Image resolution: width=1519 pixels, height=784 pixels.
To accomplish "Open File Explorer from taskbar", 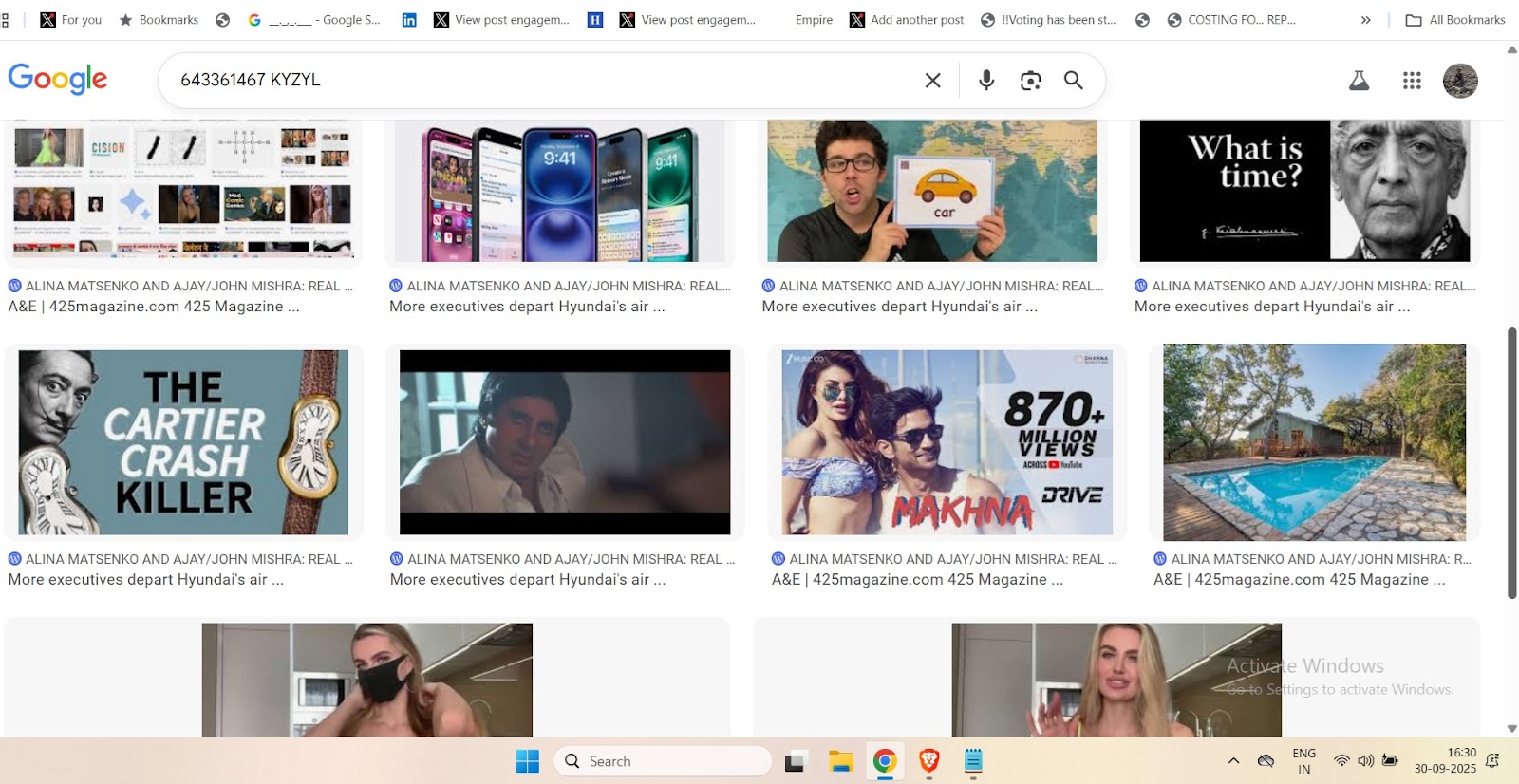I will (x=840, y=760).
